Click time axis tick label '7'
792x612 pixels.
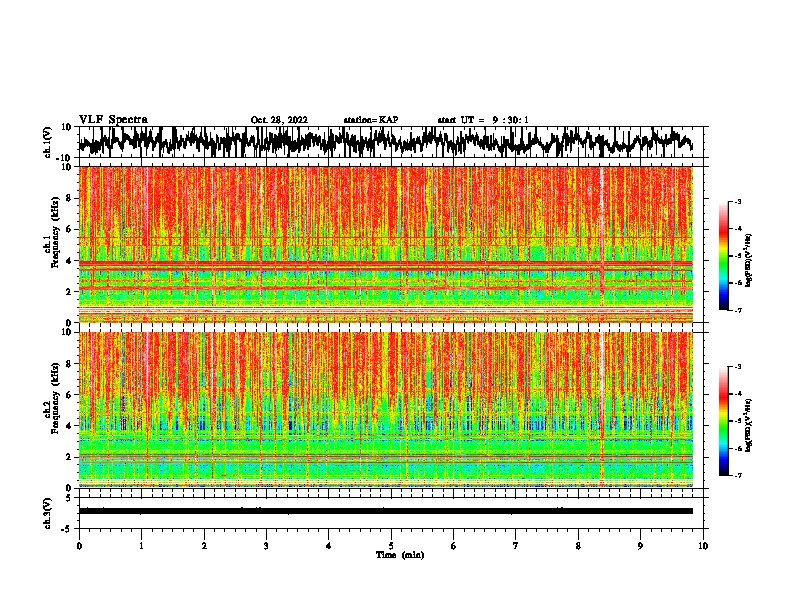516,546
